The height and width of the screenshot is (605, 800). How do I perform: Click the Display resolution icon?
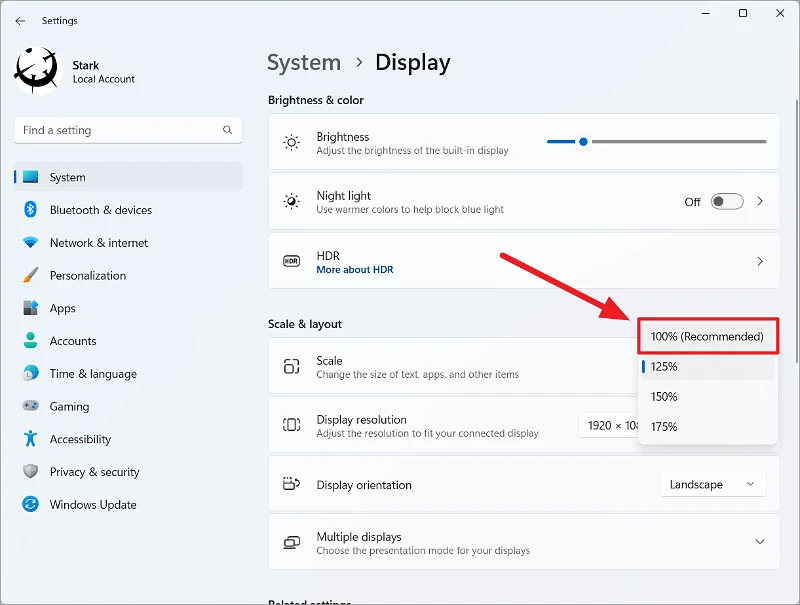pyautogui.click(x=291, y=425)
